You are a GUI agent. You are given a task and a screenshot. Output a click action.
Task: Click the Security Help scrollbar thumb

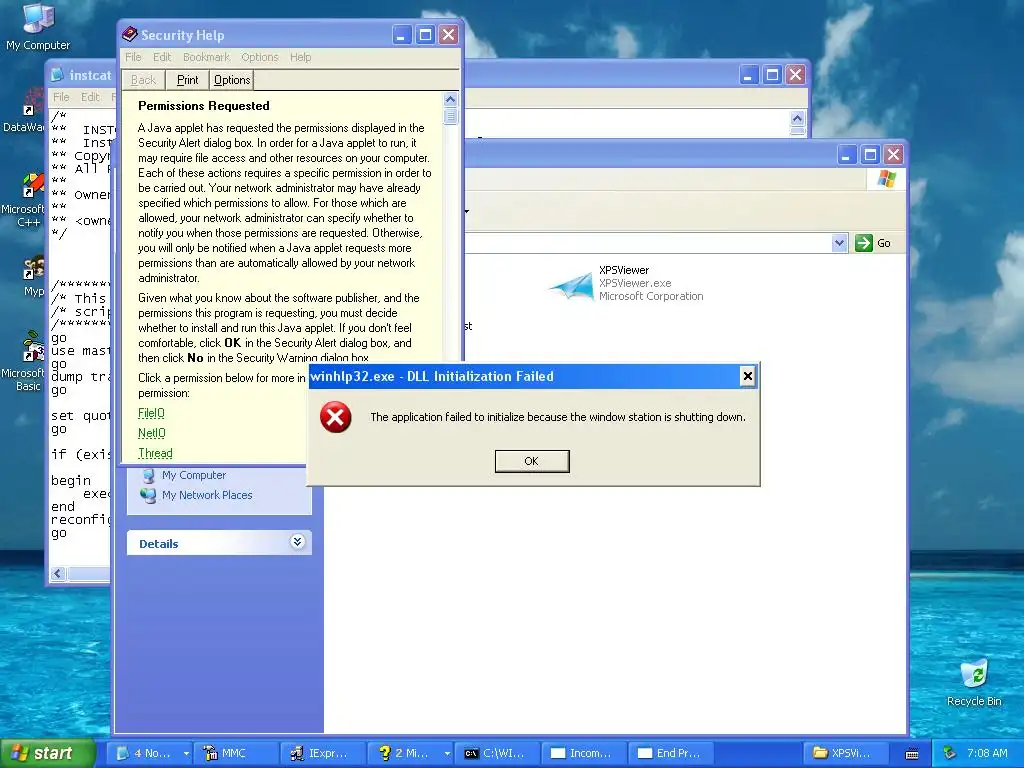click(450, 117)
